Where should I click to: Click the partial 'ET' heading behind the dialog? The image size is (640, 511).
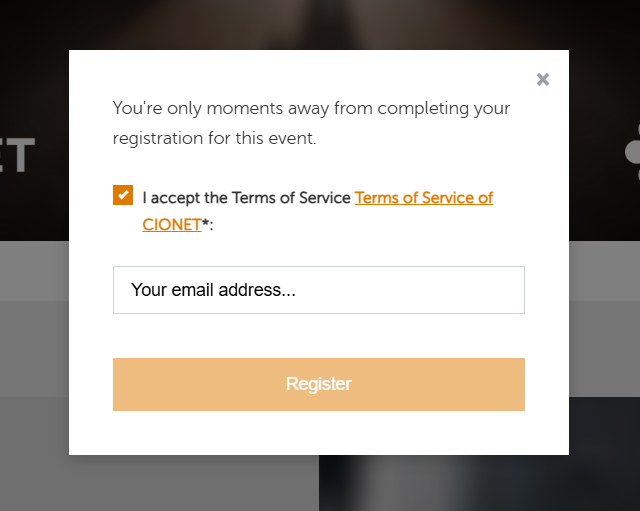click(x=18, y=155)
